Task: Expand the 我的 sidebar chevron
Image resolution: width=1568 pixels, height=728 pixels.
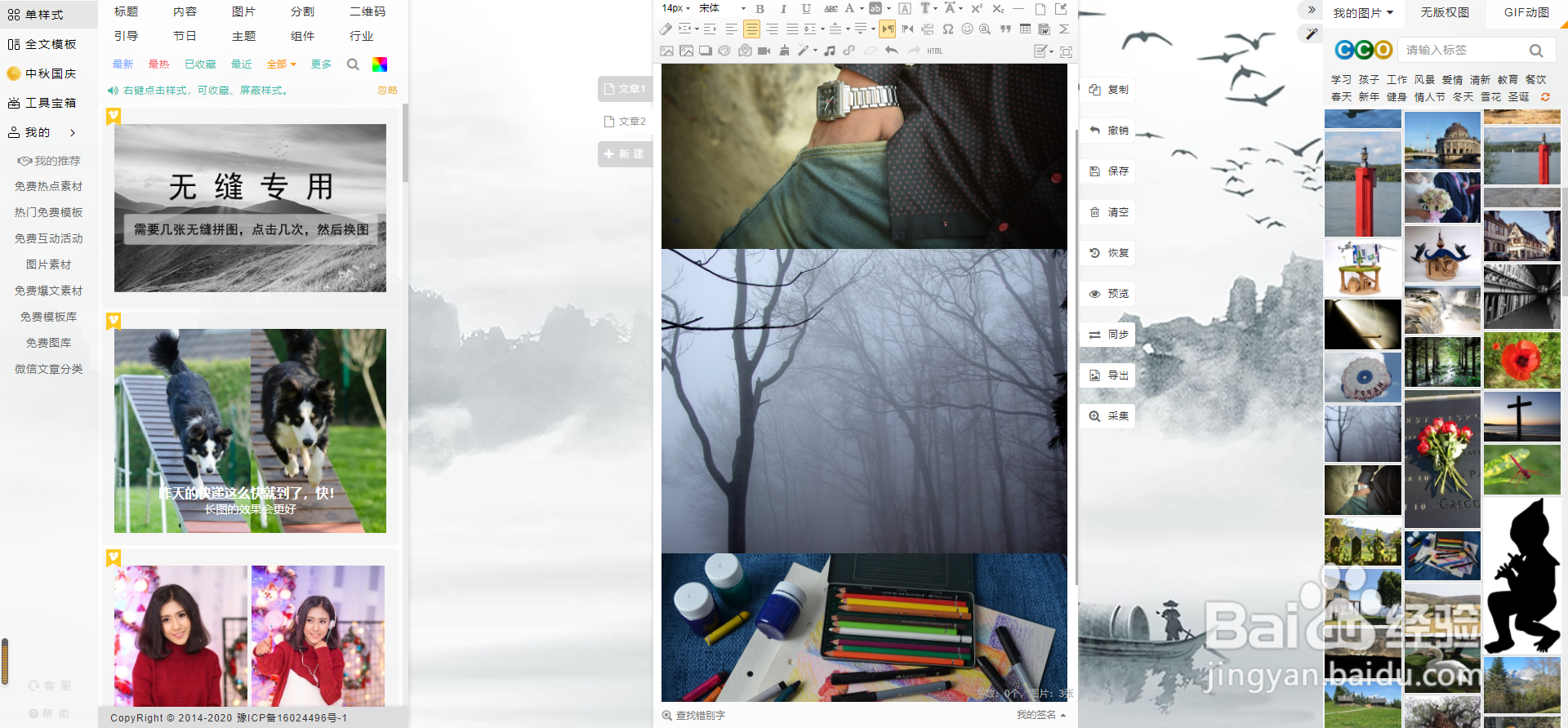Action: 73,132
